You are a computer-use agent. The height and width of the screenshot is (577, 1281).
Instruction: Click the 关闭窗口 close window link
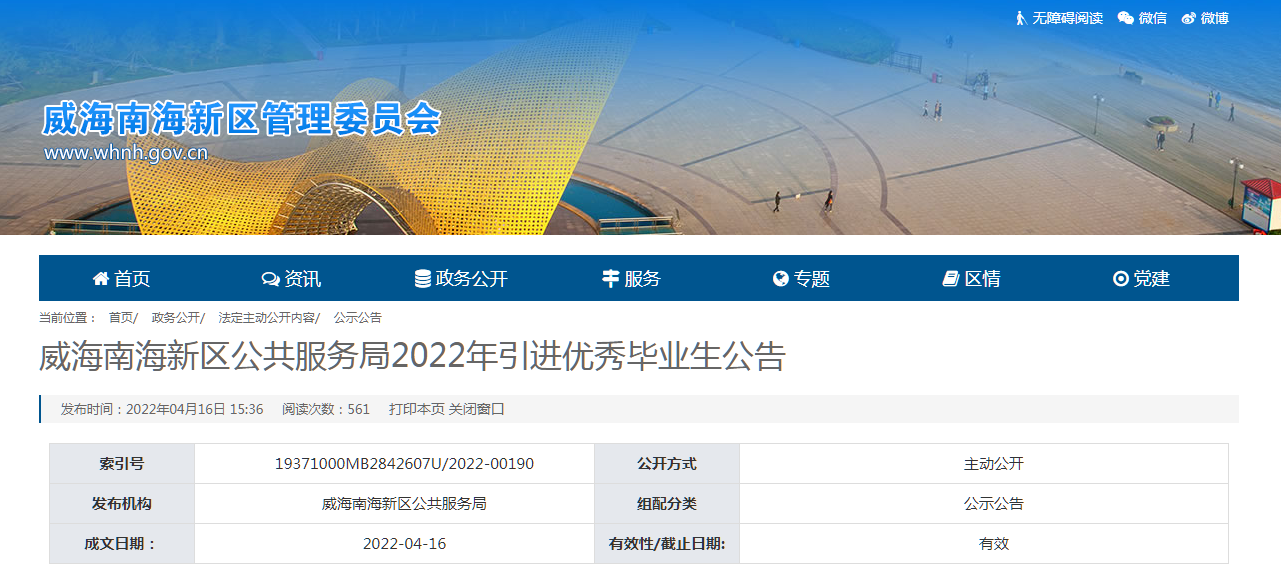tap(477, 409)
